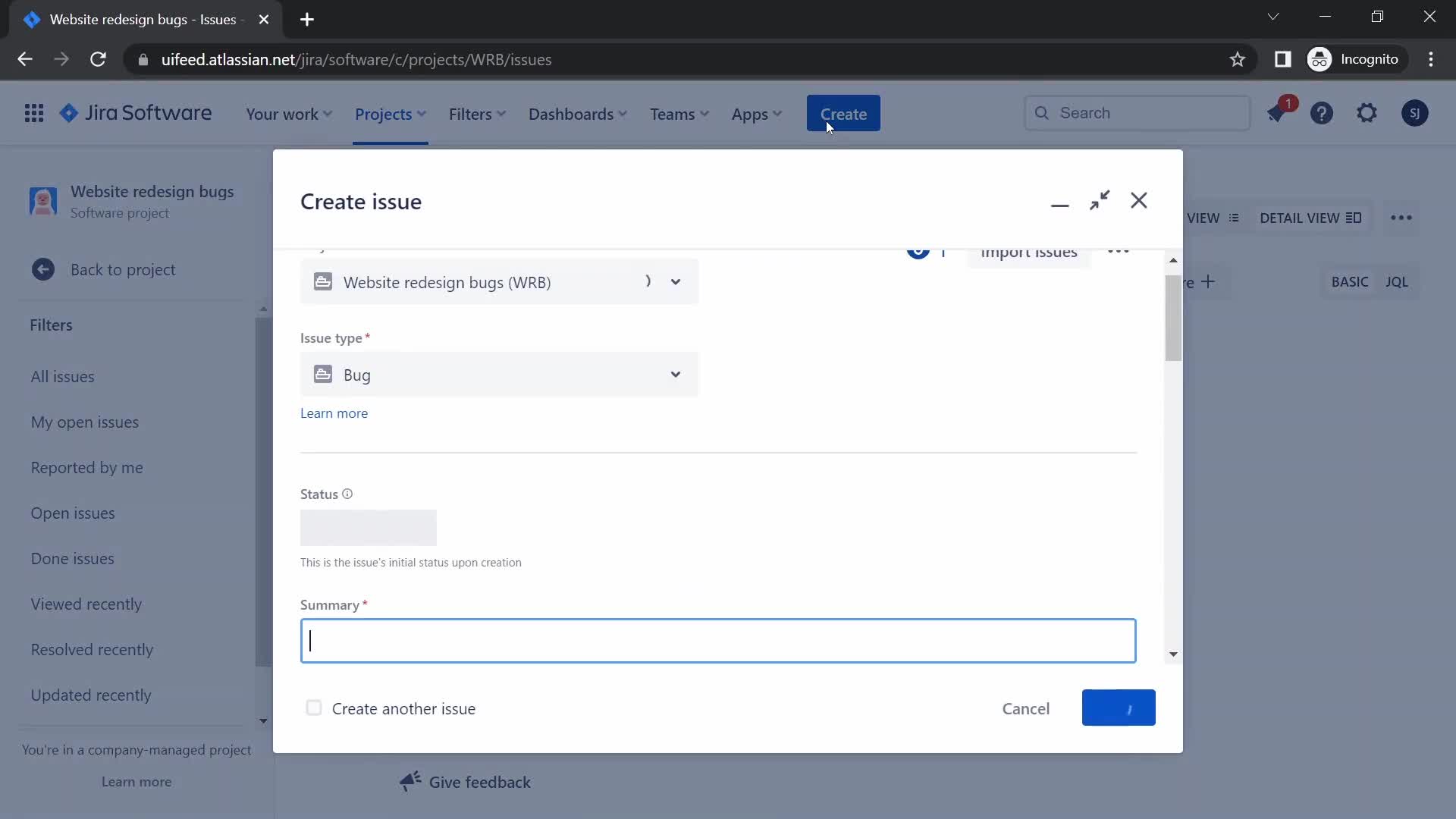Click the Filters section heading
This screenshot has width=1456, height=819.
click(52, 324)
